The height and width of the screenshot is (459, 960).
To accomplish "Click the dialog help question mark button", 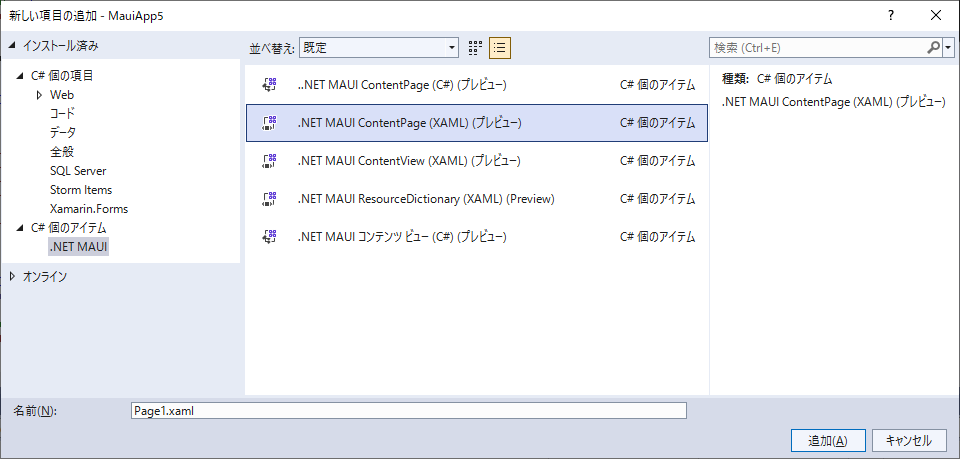I will coord(891,16).
